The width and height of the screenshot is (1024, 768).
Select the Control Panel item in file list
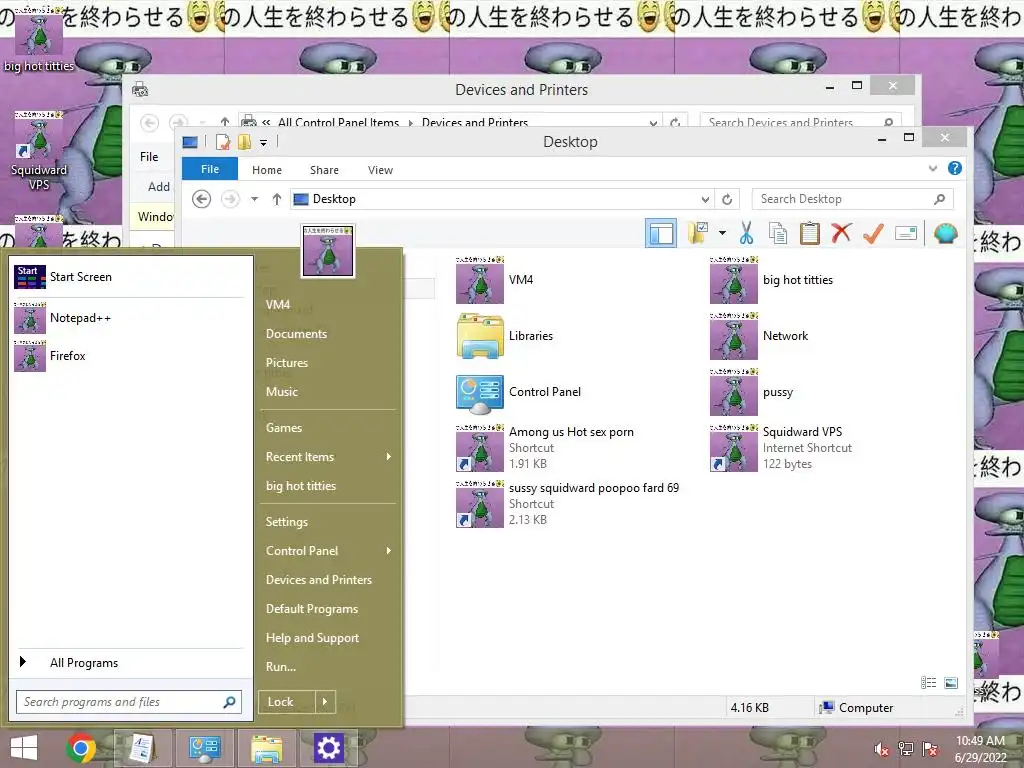pyautogui.click(x=519, y=392)
